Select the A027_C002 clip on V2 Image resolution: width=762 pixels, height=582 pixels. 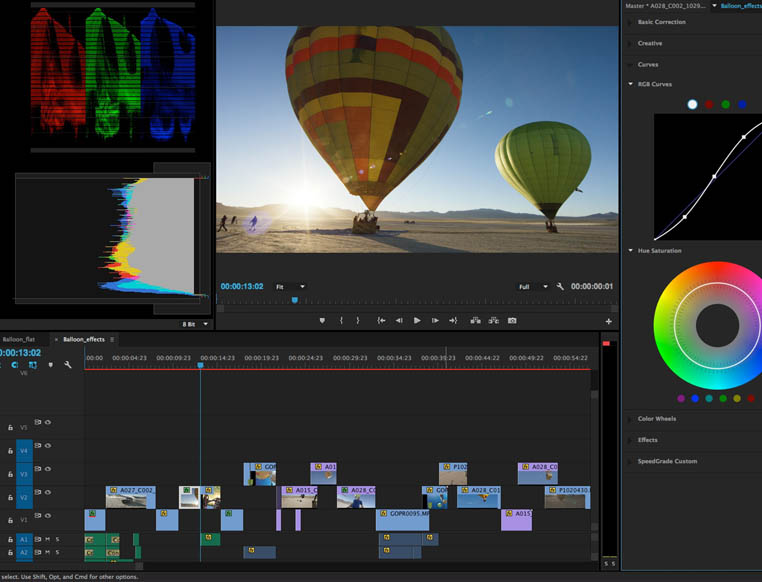point(131,497)
